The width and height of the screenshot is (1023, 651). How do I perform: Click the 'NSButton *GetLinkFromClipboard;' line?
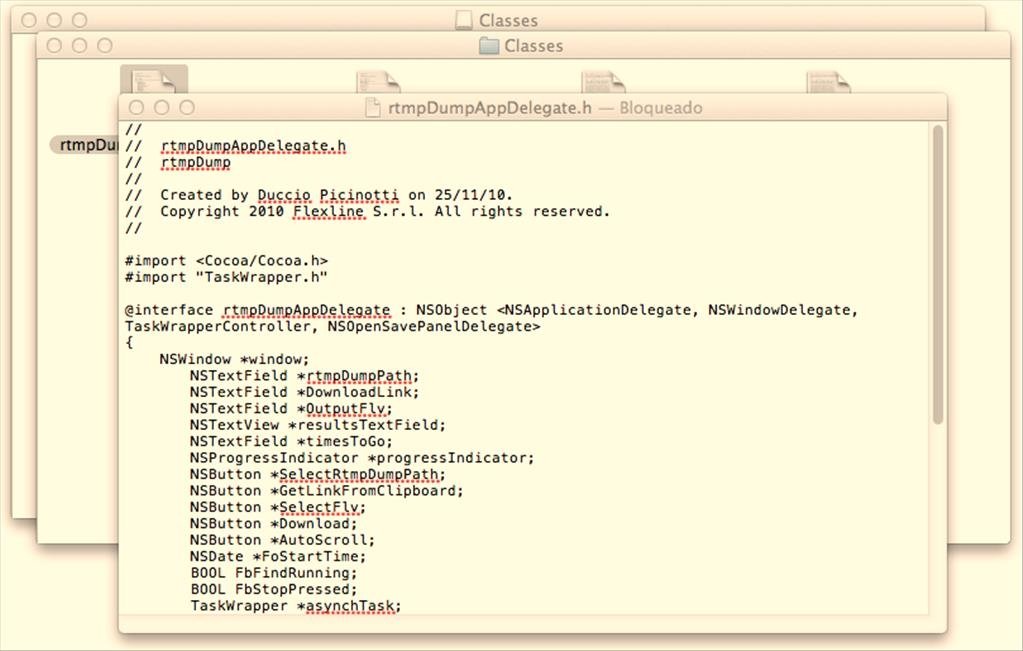[x=327, y=491]
